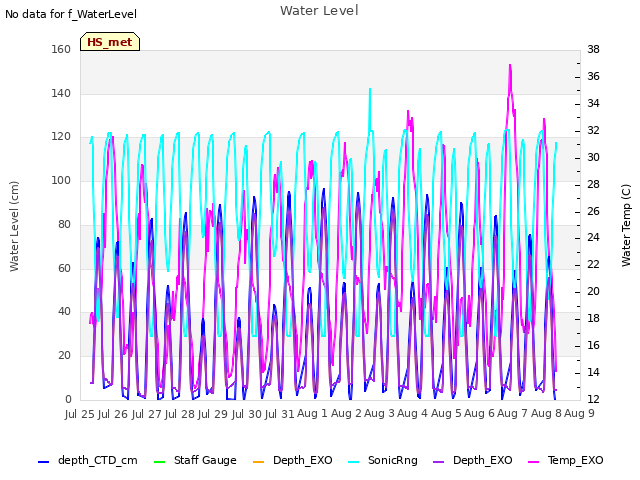This screenshot has height=480, width=640.
Task: Click the 100 left y-axis tick label
Action: tap(61, 180)
